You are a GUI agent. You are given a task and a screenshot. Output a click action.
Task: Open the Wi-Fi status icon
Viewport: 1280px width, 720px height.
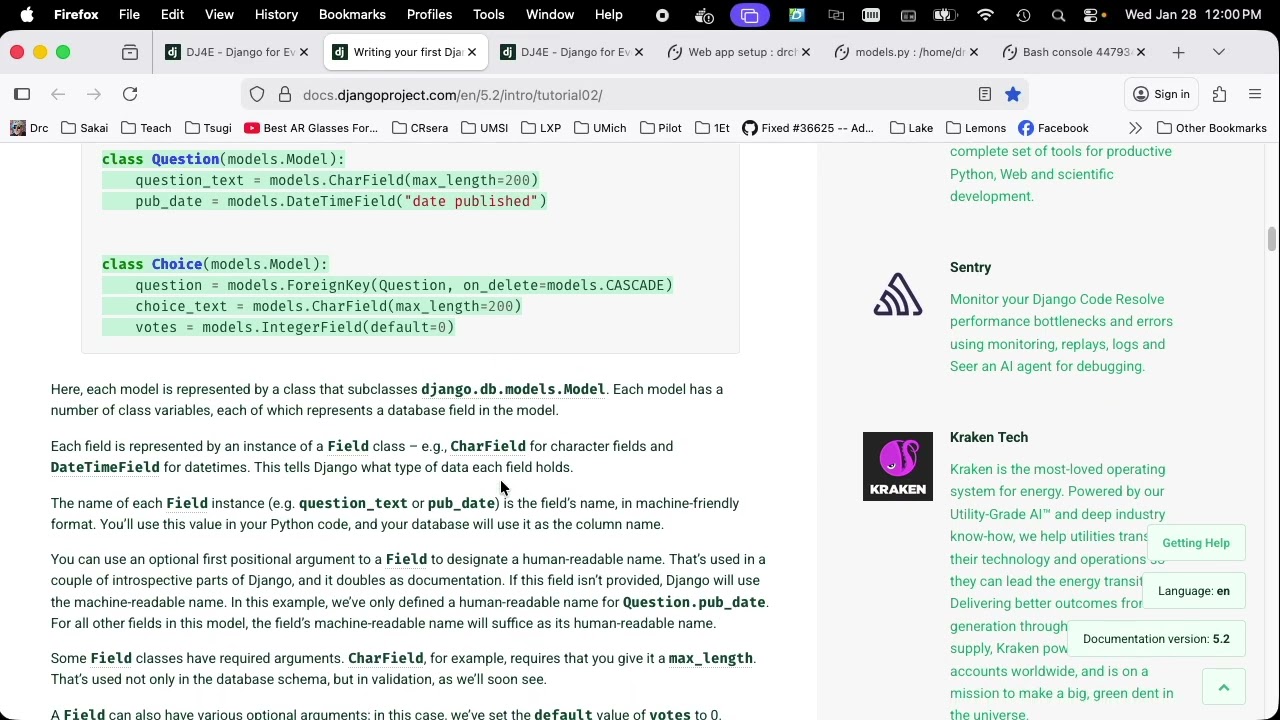point(986,15)
